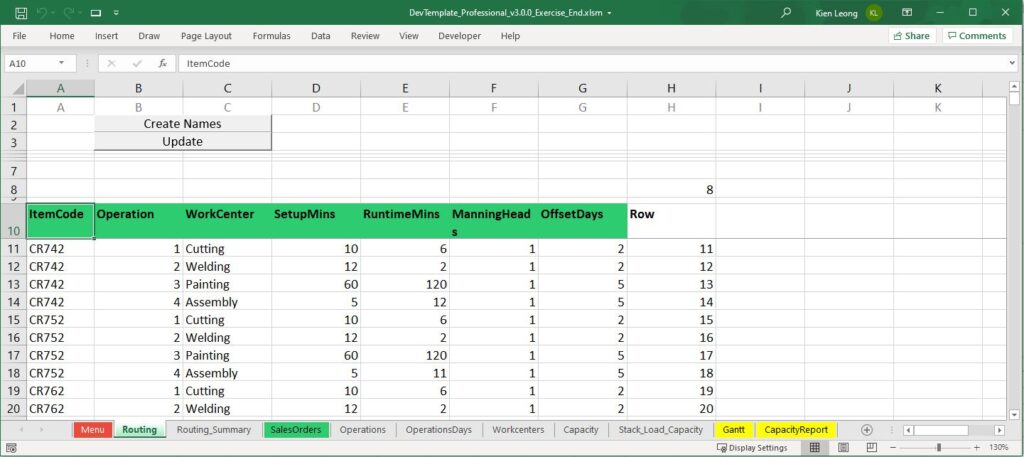Click the 130% zoom level
The image size is (1024, 457).
[x=999, y=448]
